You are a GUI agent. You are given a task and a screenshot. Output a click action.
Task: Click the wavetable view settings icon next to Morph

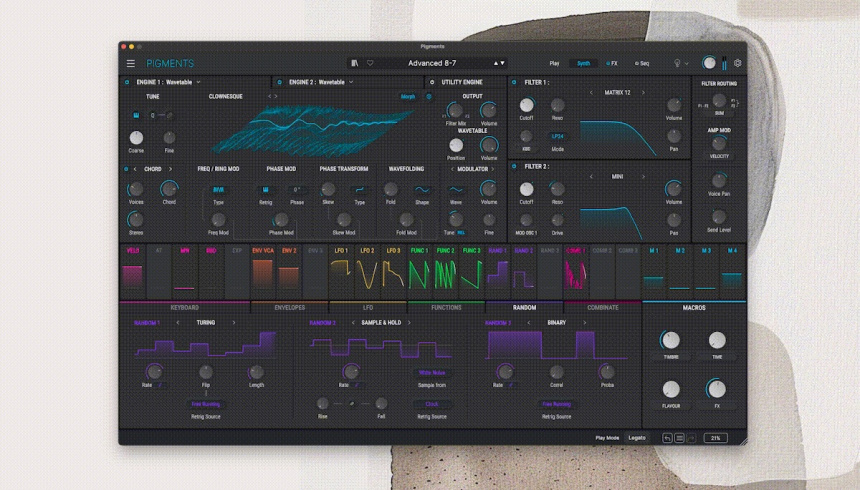pos(429,97)
